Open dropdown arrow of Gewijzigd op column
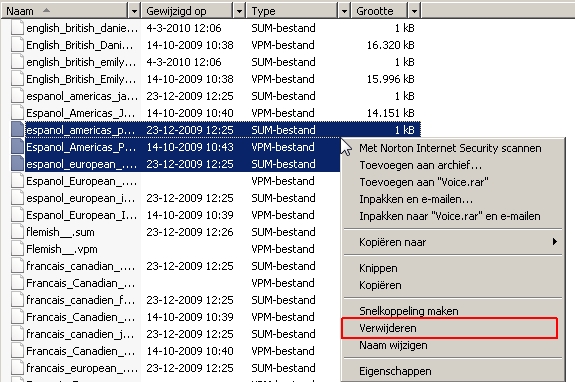This screenshot has width=575, height=382. (239, 11)
